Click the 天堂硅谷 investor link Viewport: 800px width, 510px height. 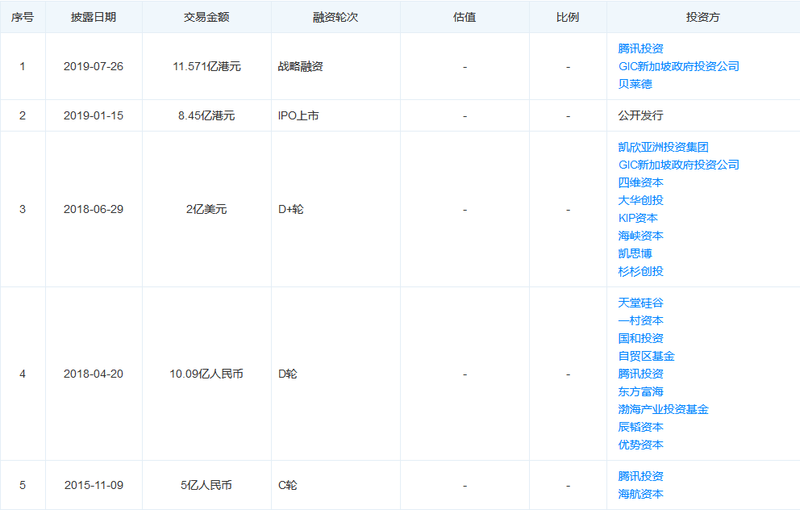click(640, 303)
